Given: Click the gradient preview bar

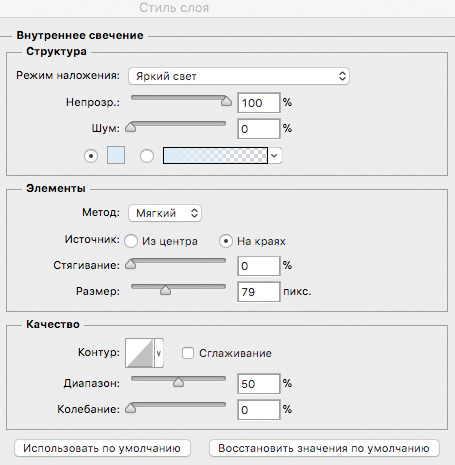Looking at the screenshot, I should point(215,156).
